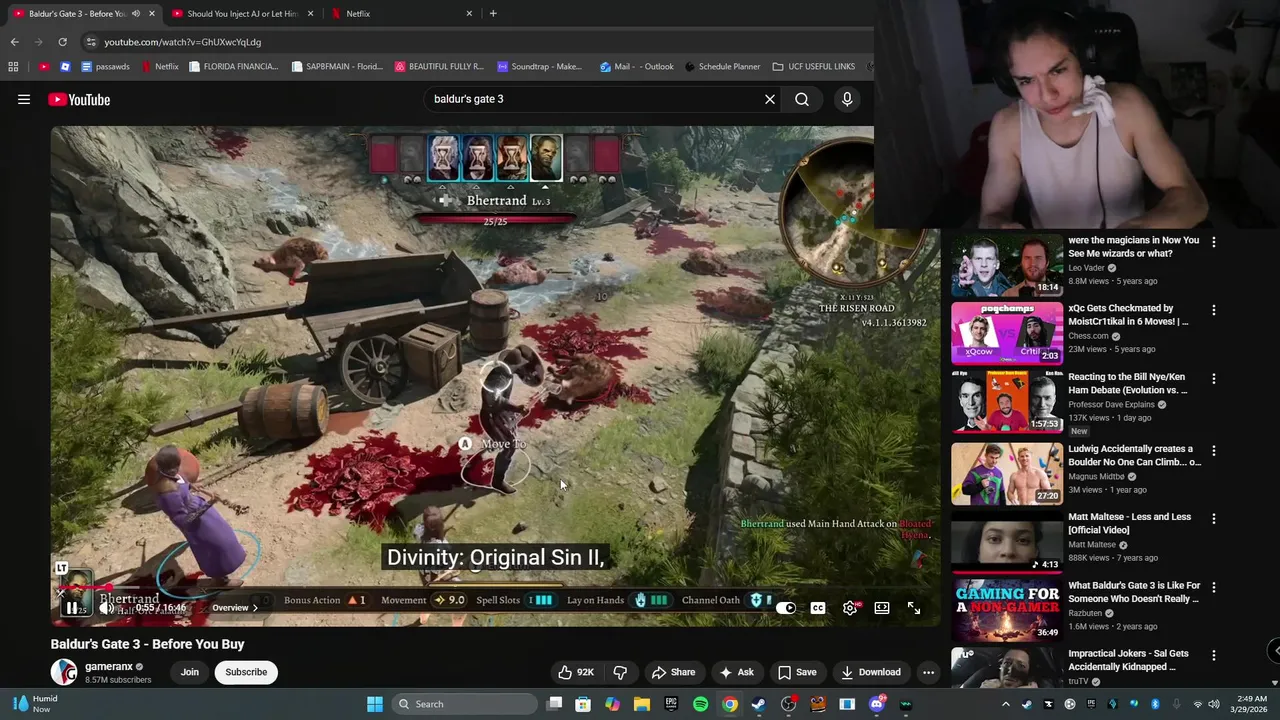Open the gameranx channel name link

109,666
